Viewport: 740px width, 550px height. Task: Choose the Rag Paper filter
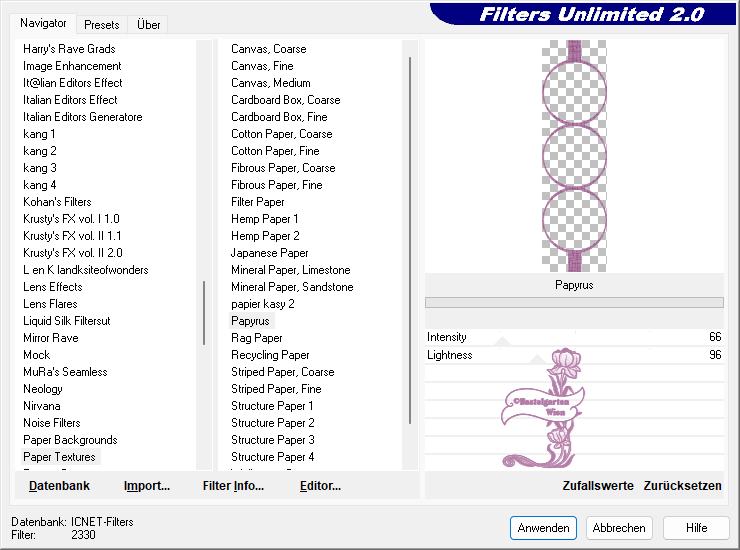point(257,338)
